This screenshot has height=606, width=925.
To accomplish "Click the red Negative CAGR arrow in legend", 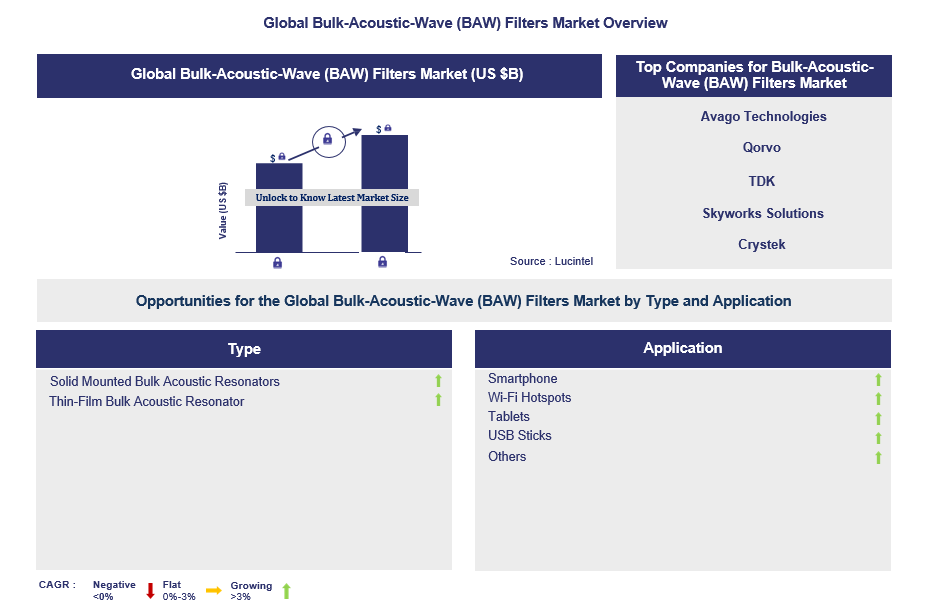I will pyautogui.click(x=150, y=590).
